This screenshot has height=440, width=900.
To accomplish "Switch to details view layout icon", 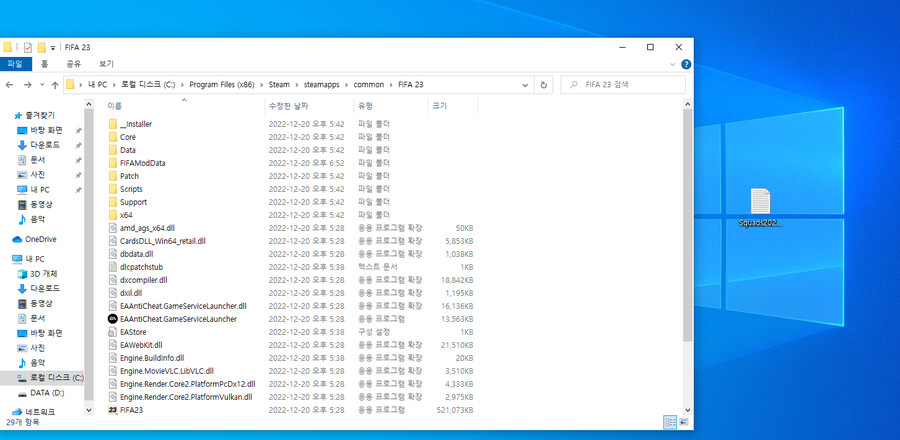I will [670, 422].
